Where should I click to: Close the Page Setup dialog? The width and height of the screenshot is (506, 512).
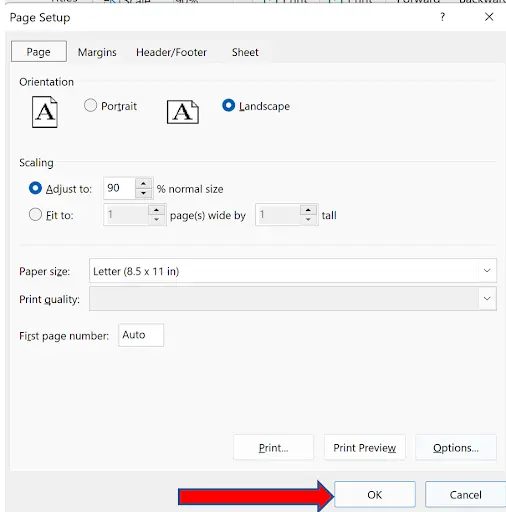pyautogui.click(x=489, y=17)
